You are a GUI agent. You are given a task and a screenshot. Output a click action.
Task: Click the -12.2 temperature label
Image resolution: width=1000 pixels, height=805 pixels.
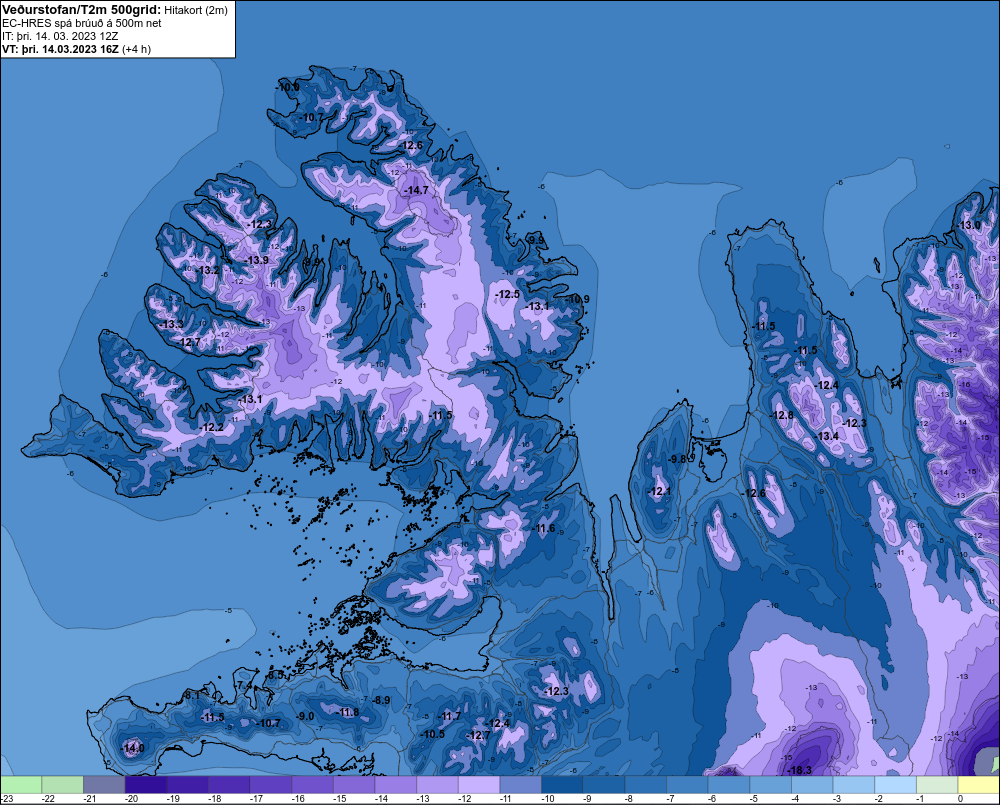(212, 427)
